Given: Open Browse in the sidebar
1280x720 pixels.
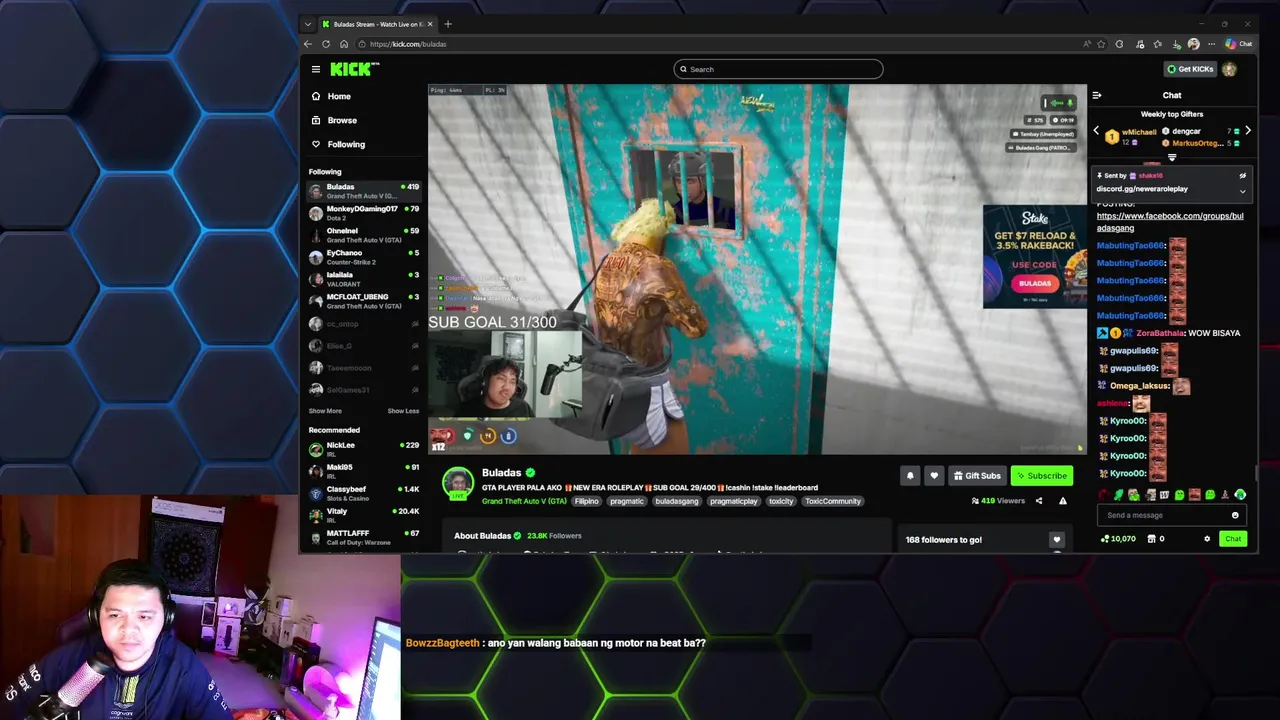Looking at the screenshot, I should tap(341, 120).
